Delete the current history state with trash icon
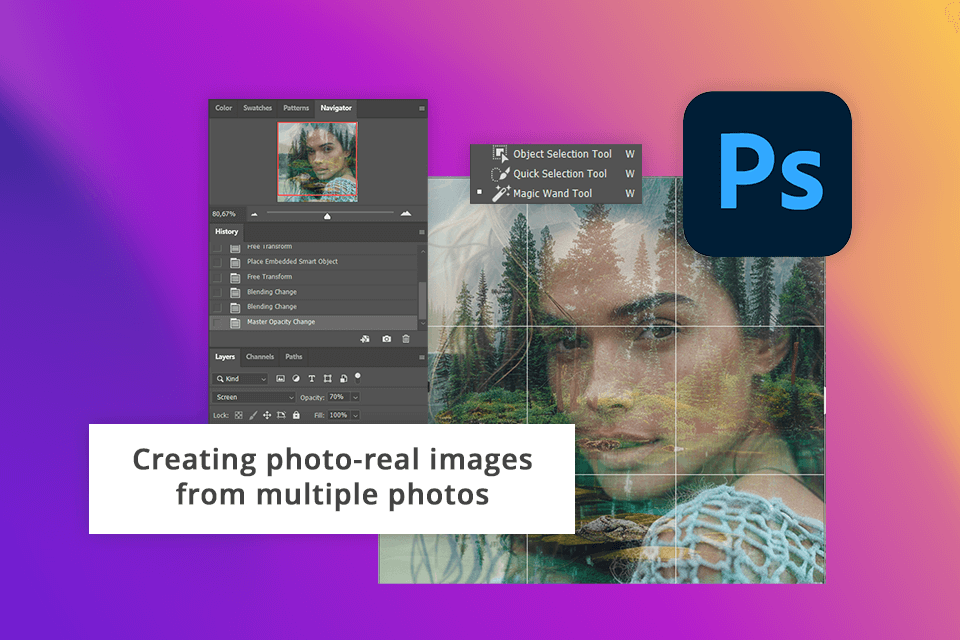The height and width of the screenshot is (640, 960). (x=406, y=339)
